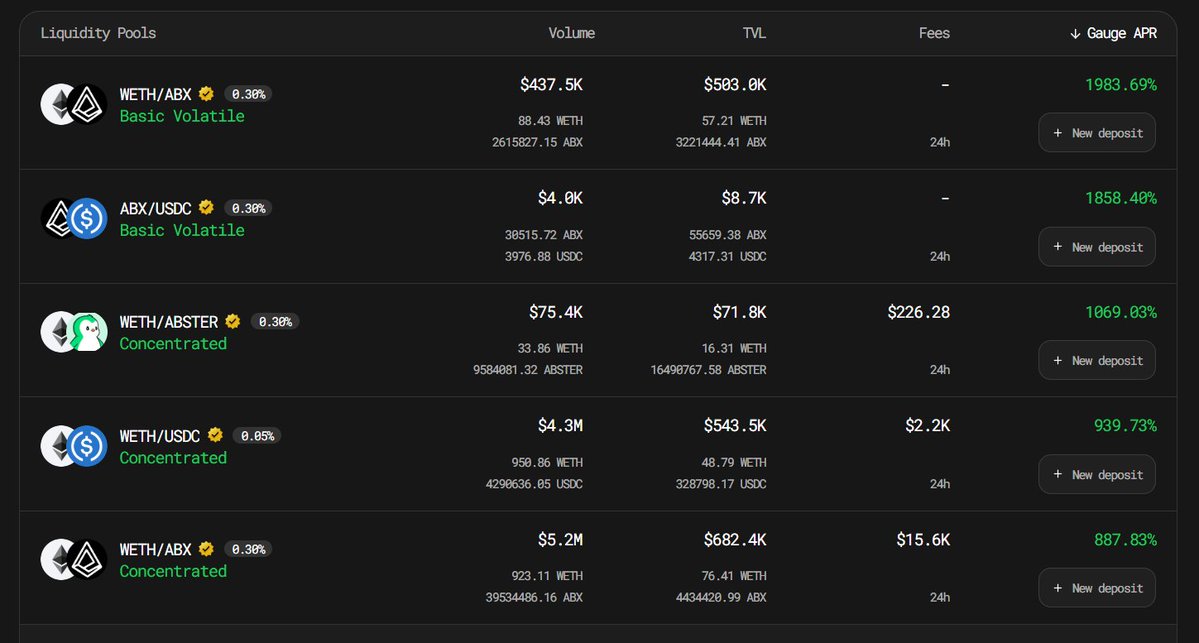The height and width of the screenshot is (643, 1199).
Task: Sort pools by TVL header
Action: click(x=754, y=33)
